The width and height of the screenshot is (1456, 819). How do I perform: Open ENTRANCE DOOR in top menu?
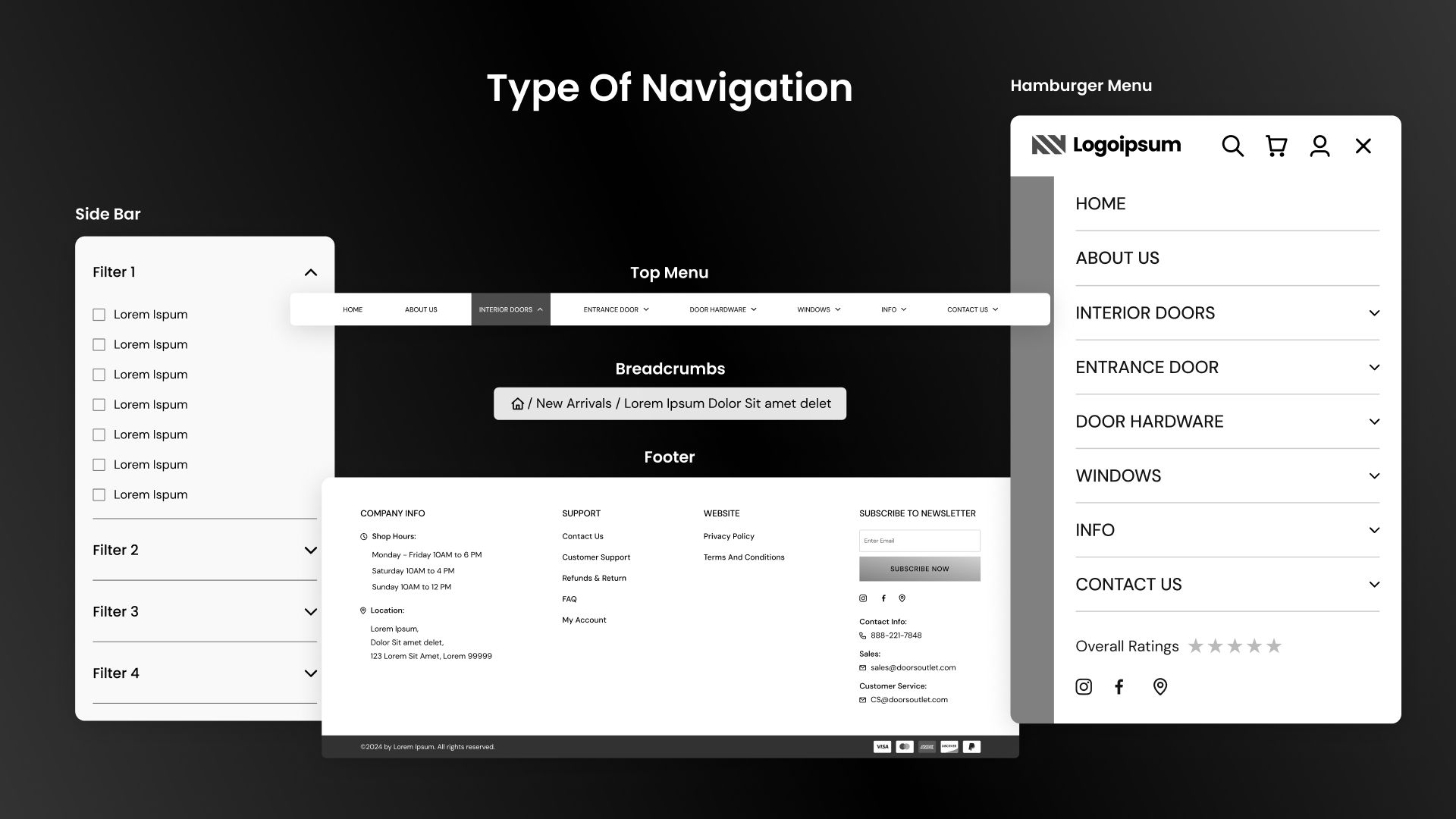click(x=615, y=309)
